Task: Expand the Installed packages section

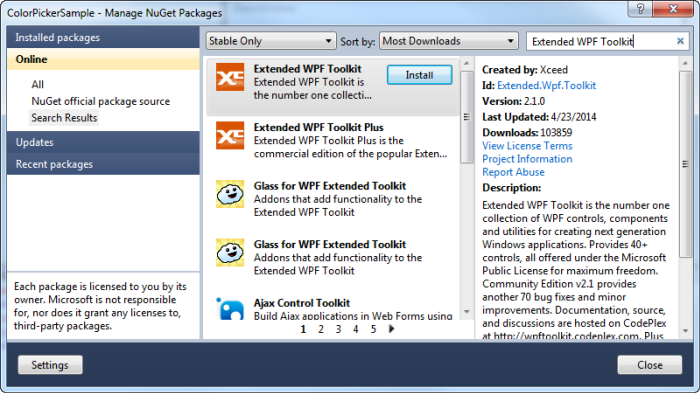Action: pos(103,38)
